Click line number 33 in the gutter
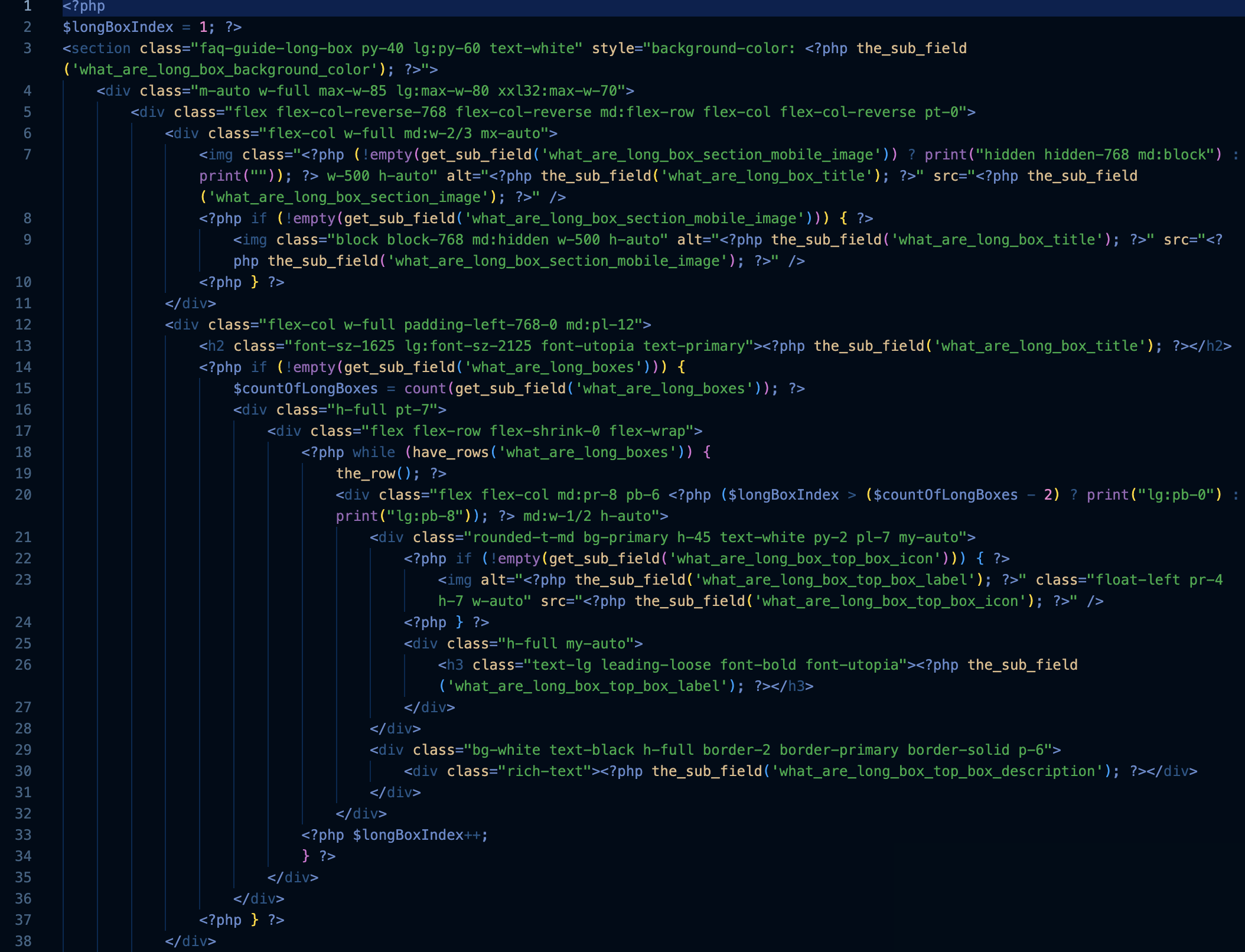Image resolution: width=1245 pixels, height=952 pixels. click(x=23, y=835)
